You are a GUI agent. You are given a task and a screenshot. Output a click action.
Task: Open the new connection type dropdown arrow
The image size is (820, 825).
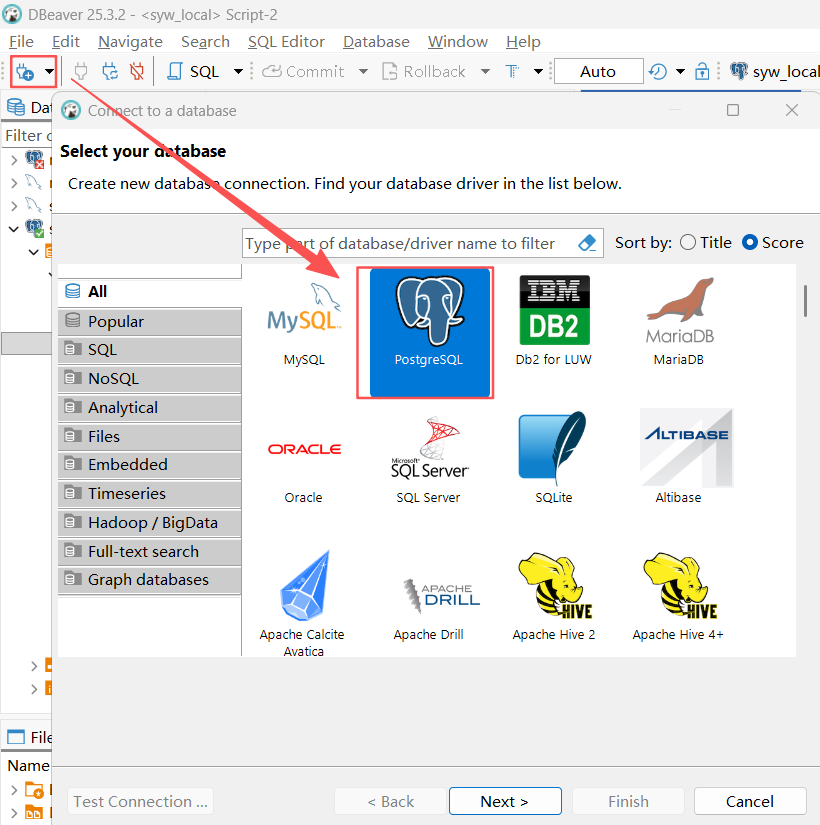[49, 71]
